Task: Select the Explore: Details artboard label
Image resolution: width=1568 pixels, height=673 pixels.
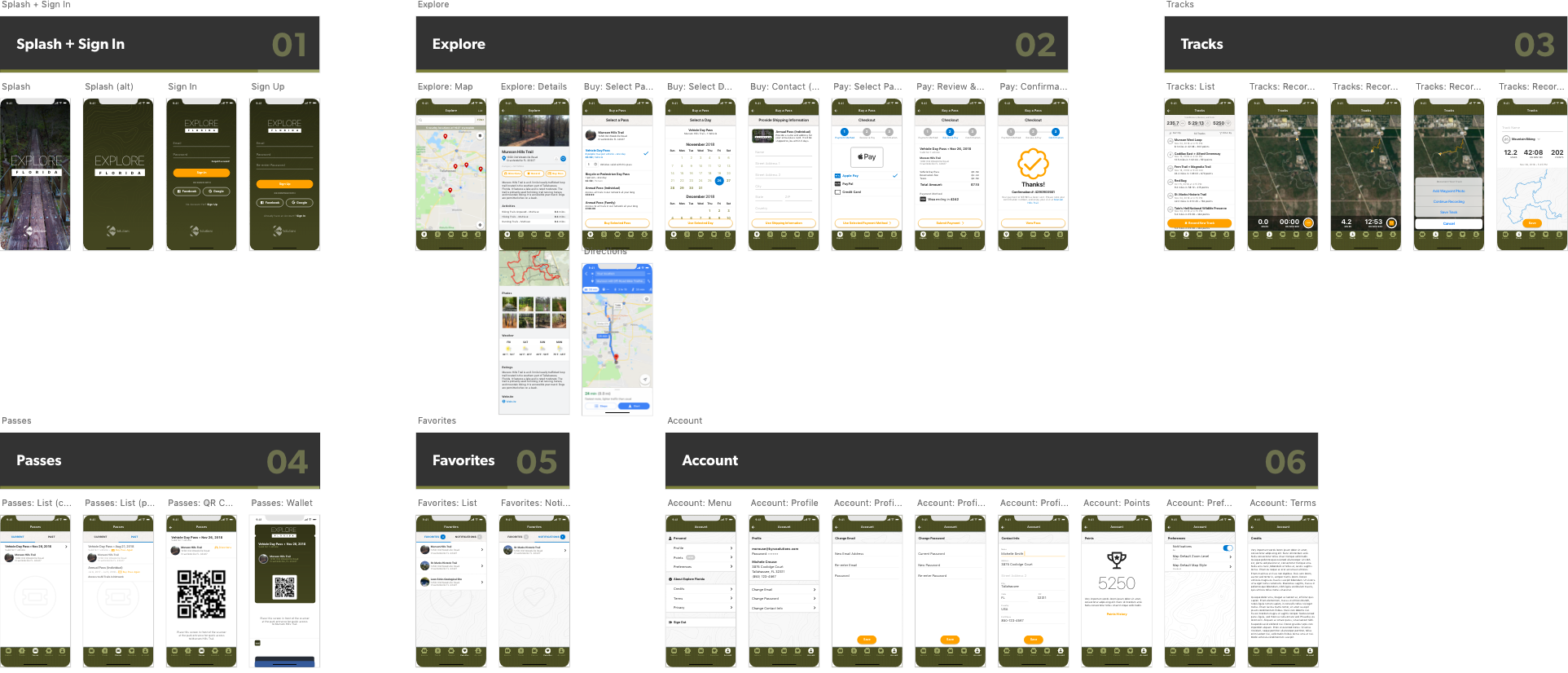Action: coord(534,86)
